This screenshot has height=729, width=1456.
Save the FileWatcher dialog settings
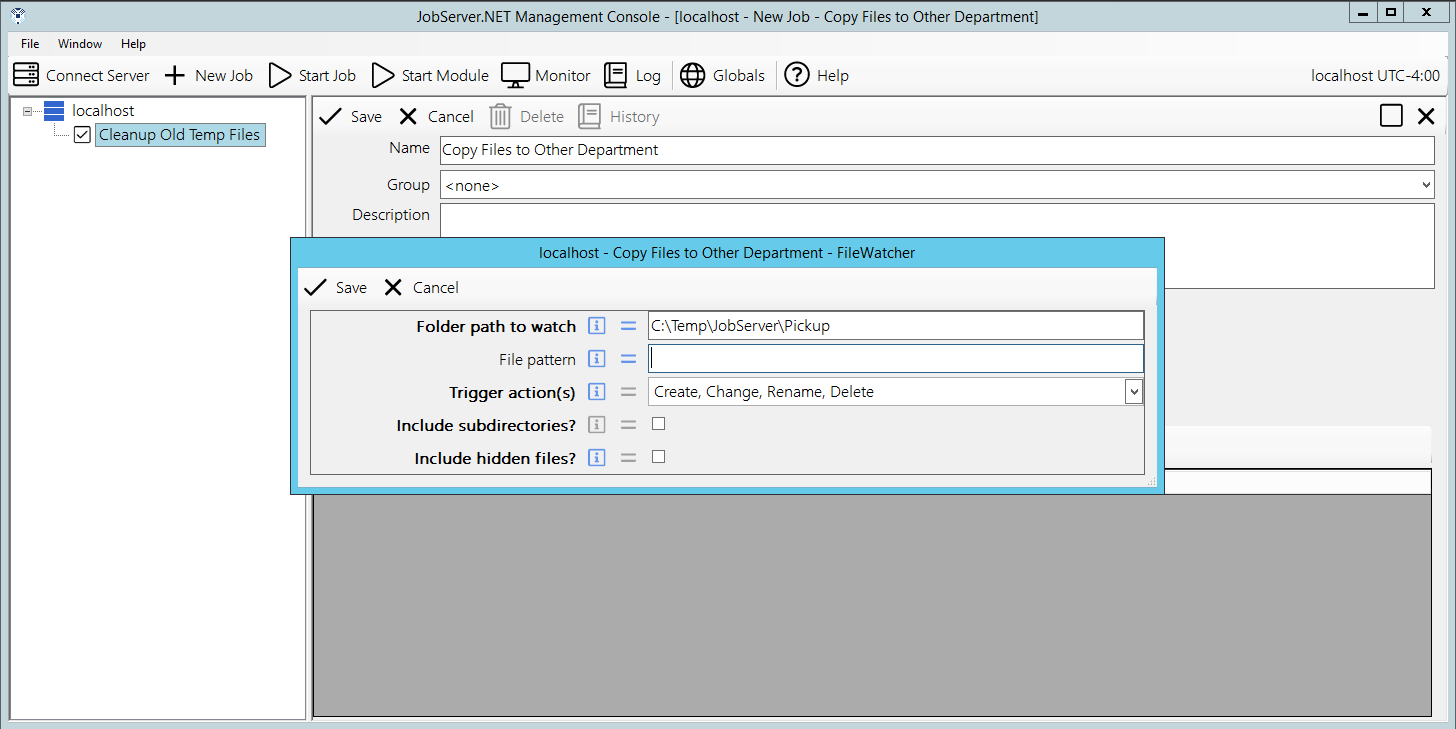pos(335,288)
